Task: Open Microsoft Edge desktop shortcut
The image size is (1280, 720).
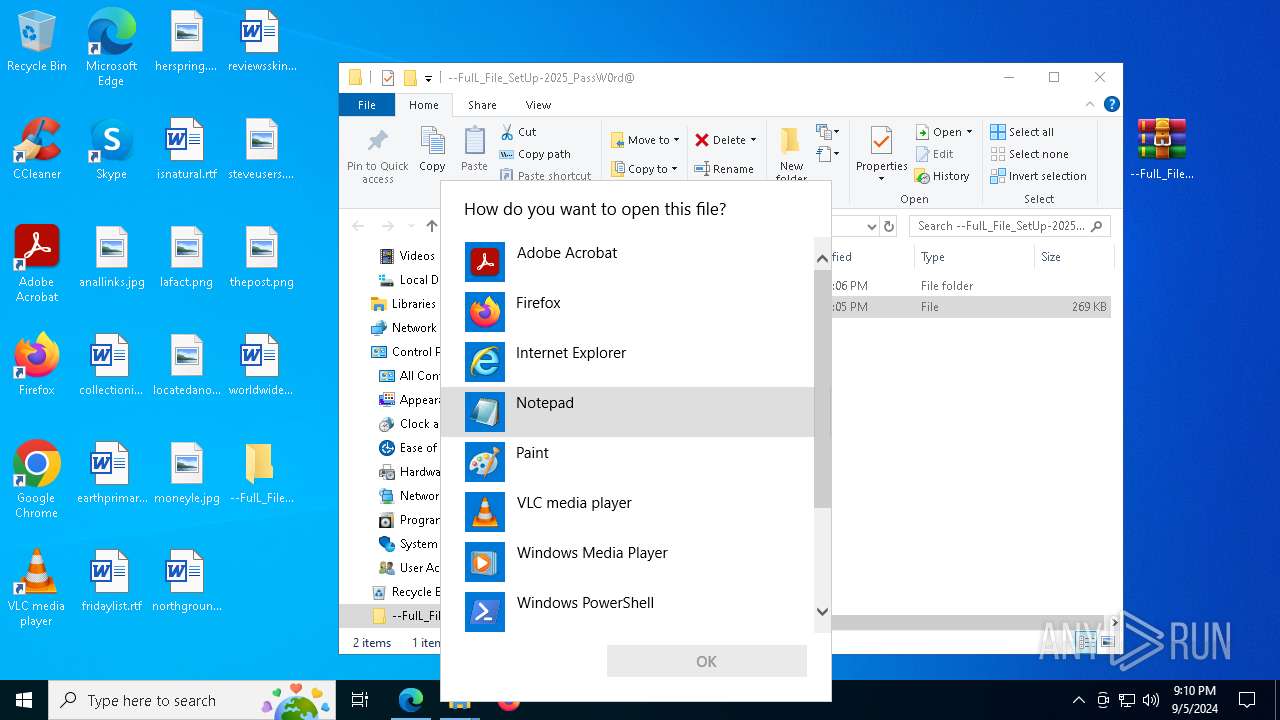Action: tap(111, 47)
